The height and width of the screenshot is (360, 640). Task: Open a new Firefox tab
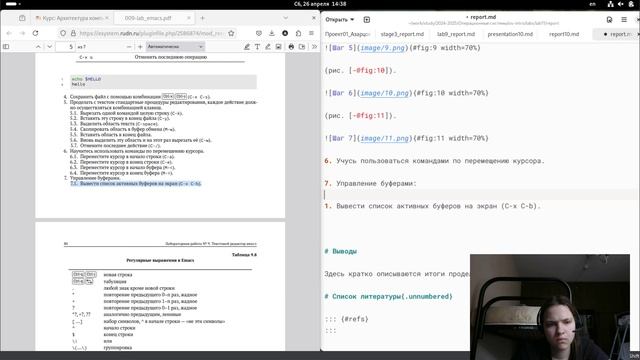pos(202,18)
